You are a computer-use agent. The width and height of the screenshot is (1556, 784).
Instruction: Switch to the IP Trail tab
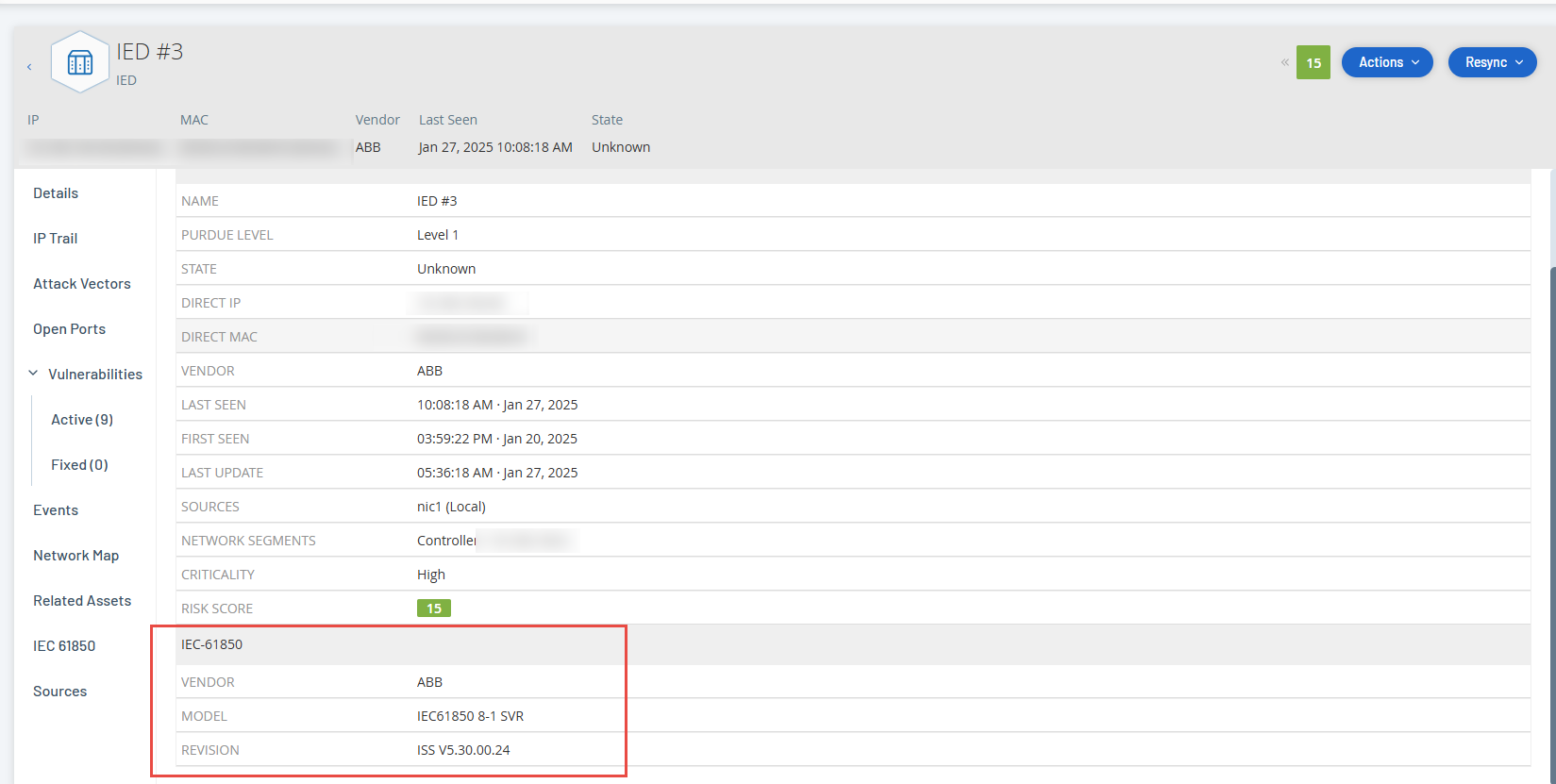point(56,239)
